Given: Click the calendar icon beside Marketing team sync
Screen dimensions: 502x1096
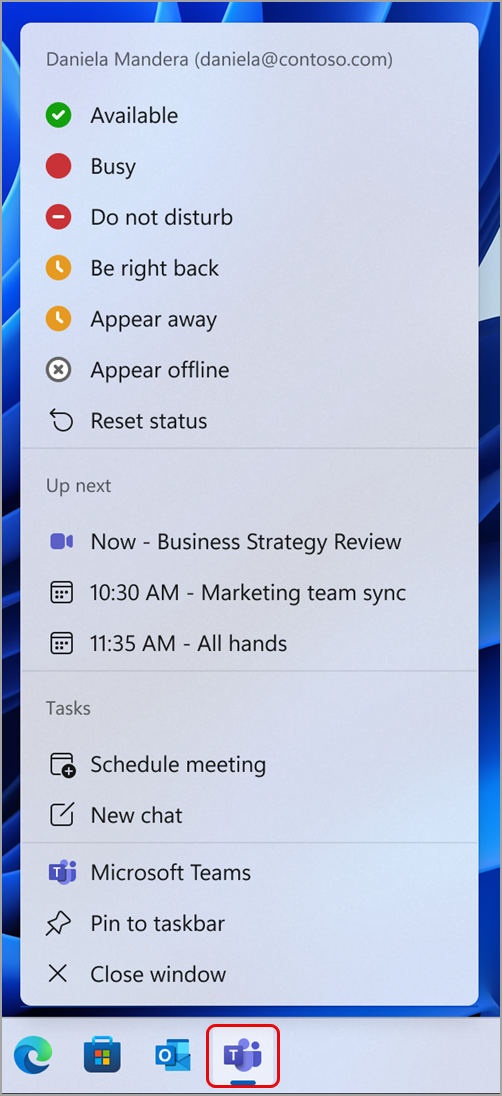Looking at the screenshot, I should [x=61, y=593].
